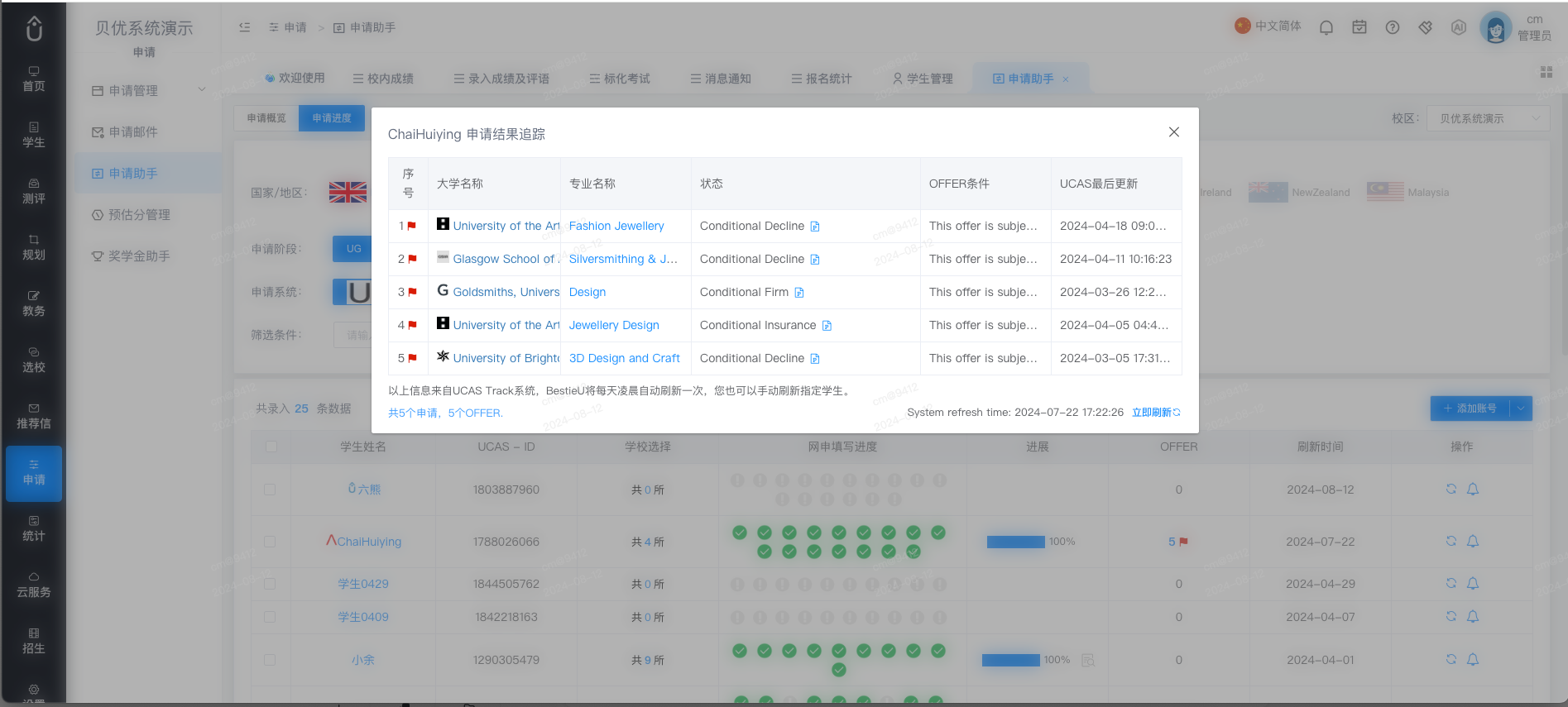1568x707 pixels.
Task: Click the help question mark icon
Action: pos(1393,27)
